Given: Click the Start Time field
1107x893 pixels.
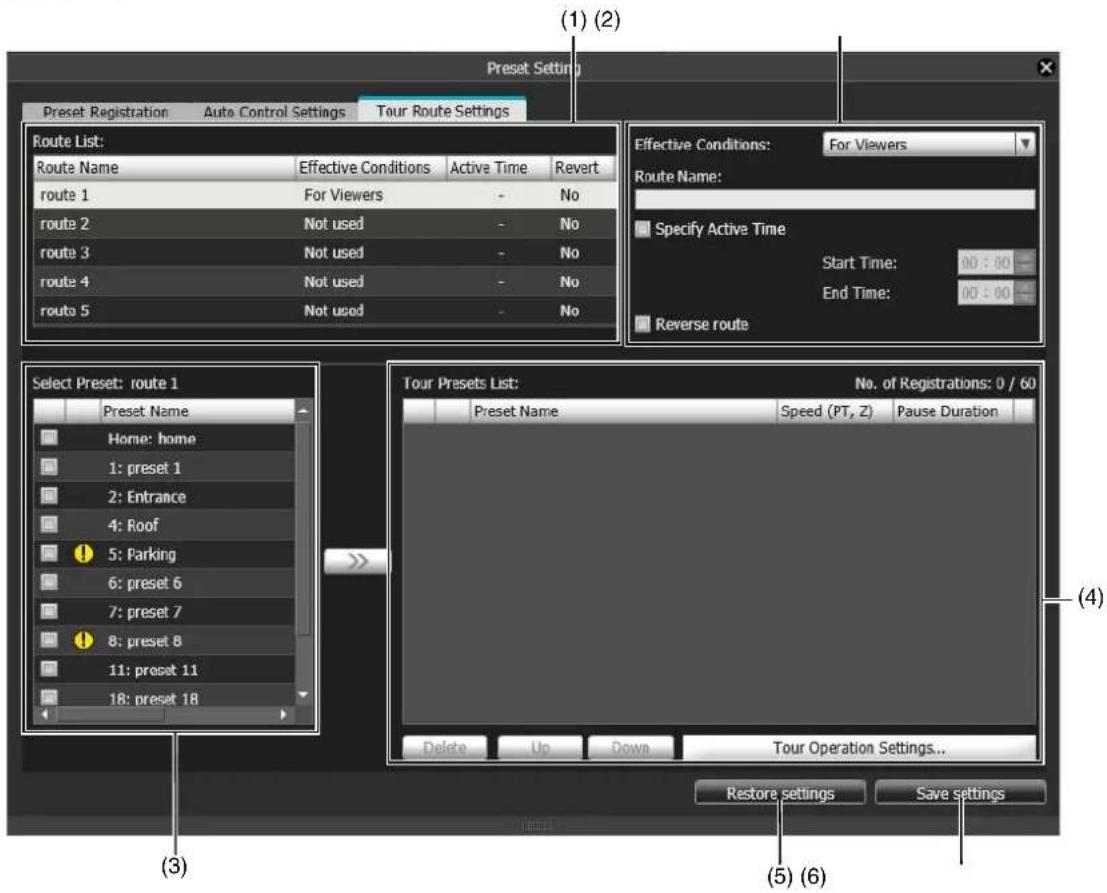Looking at the screenshot, I should point(987,263).
